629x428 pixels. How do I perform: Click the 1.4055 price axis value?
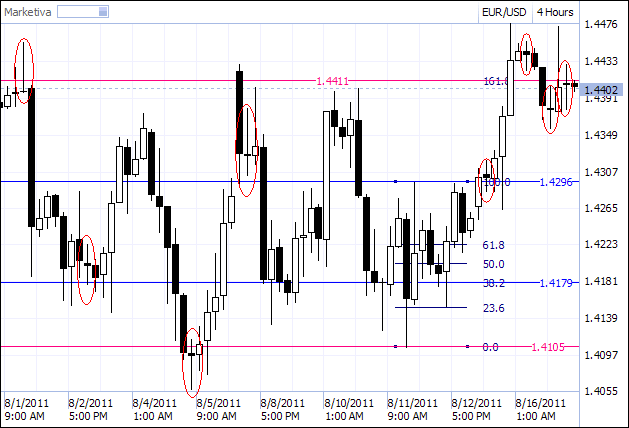point(601,391)
